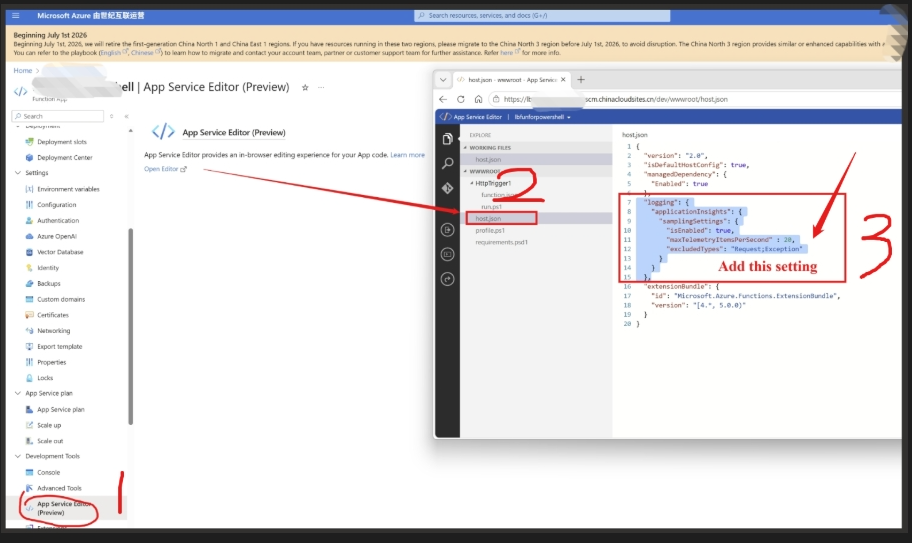Click the browser Back arrow
912x543 pixels.
(x=443, y=99)
